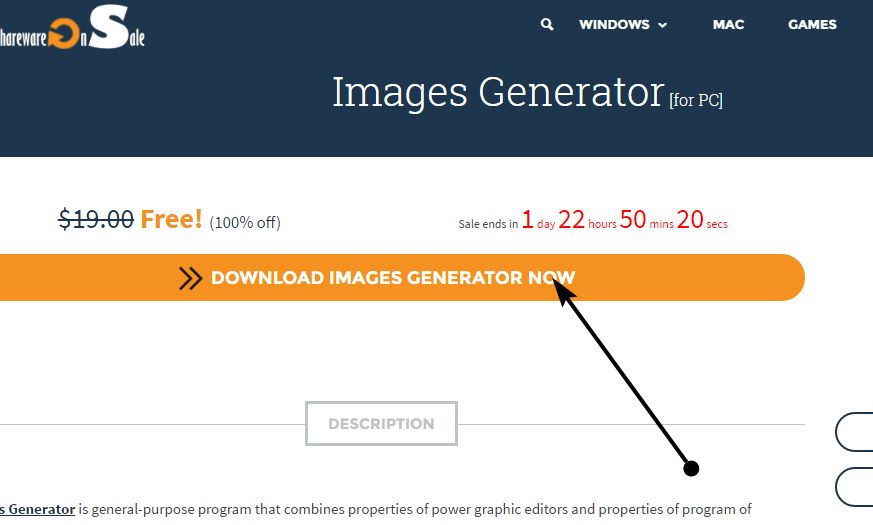
Task: Open the WINDOWS menu item
Action: (614, 24)
